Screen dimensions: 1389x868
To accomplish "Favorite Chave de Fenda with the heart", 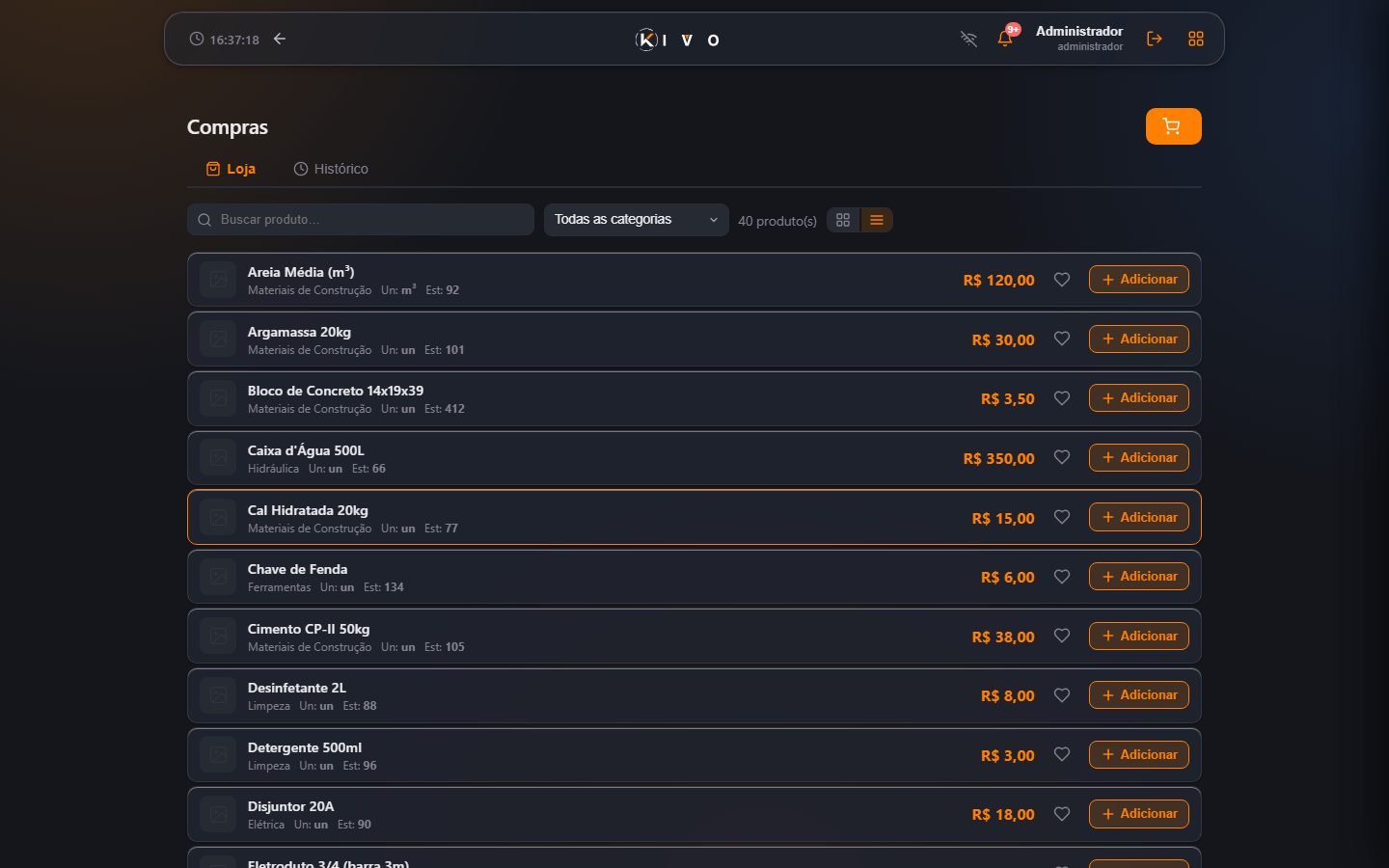I will pos(1062,577).
